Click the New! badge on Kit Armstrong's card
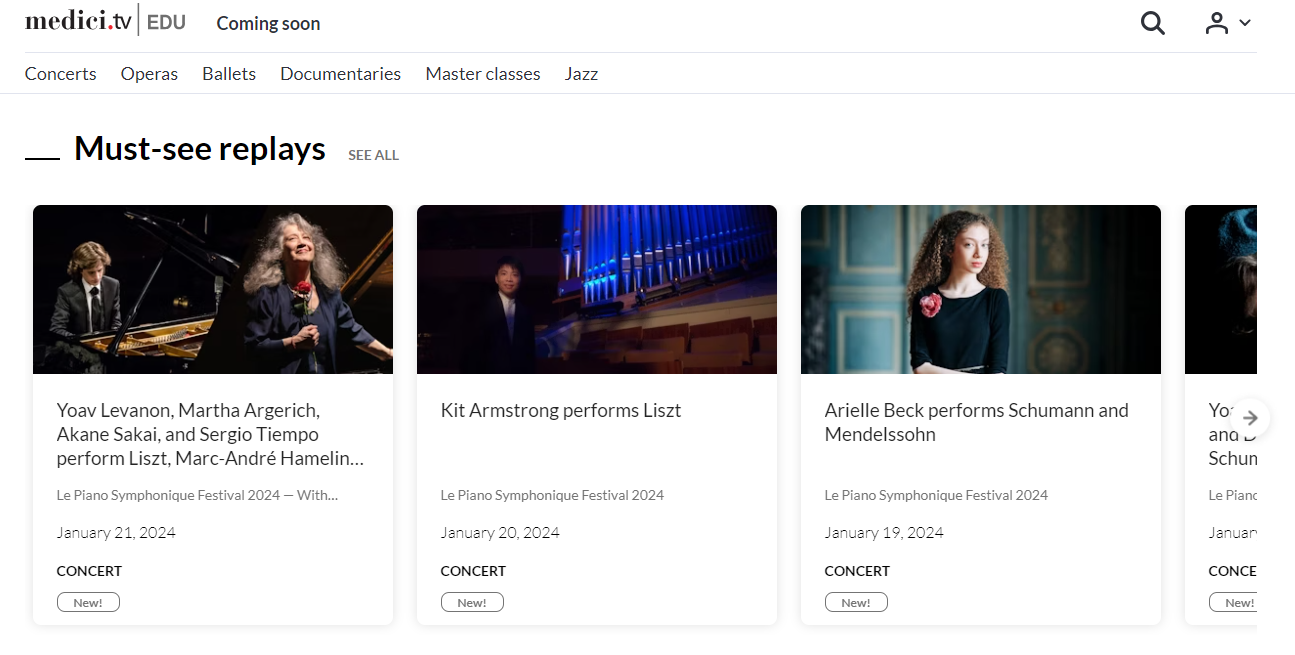The image size is (1295, 655). coord(472,601)
